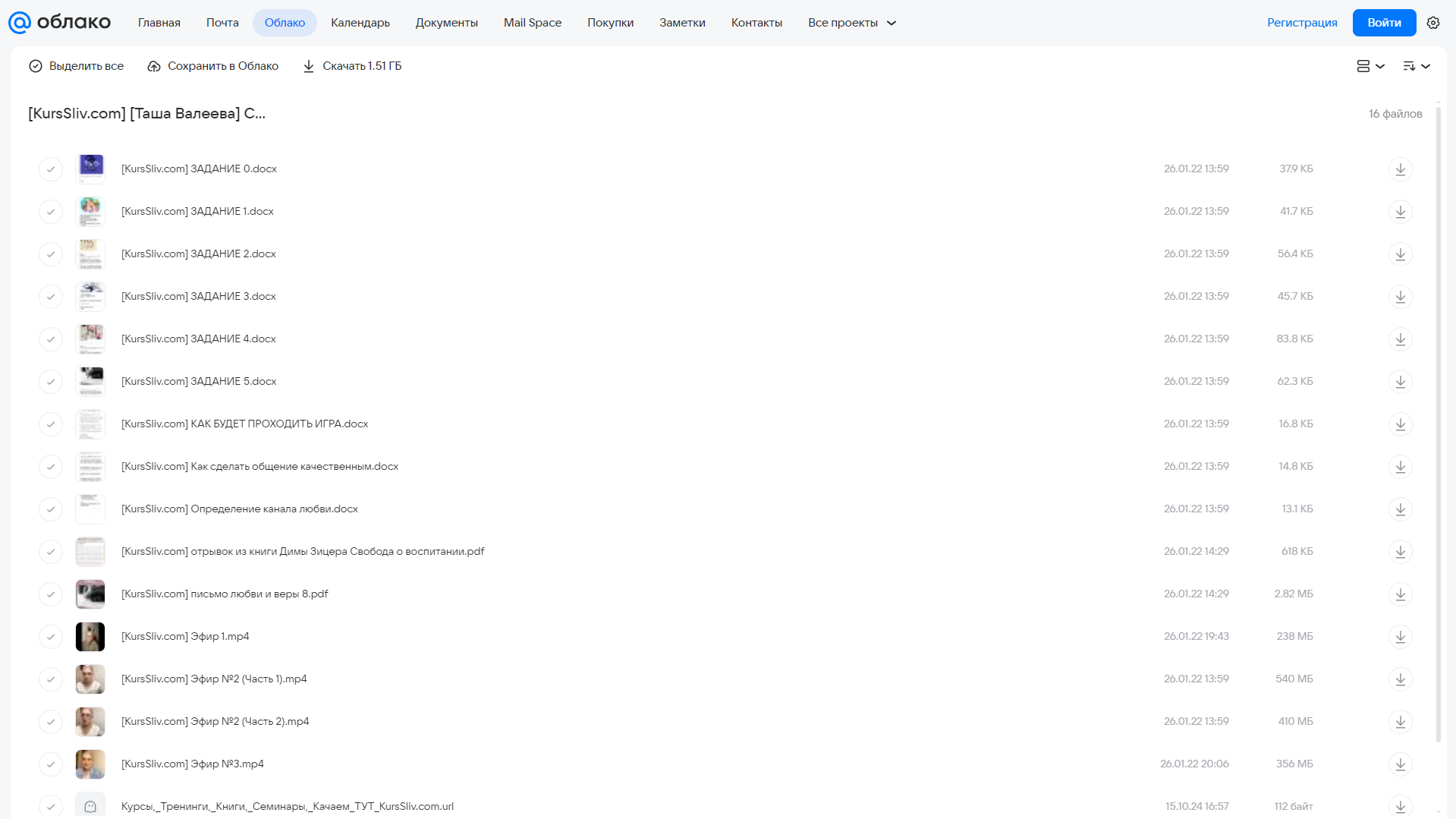This screenshot has height=819, width=1456.
Task: Download the ЗАДАНИЕ 0.docx file
Action: pos(1400,169)
